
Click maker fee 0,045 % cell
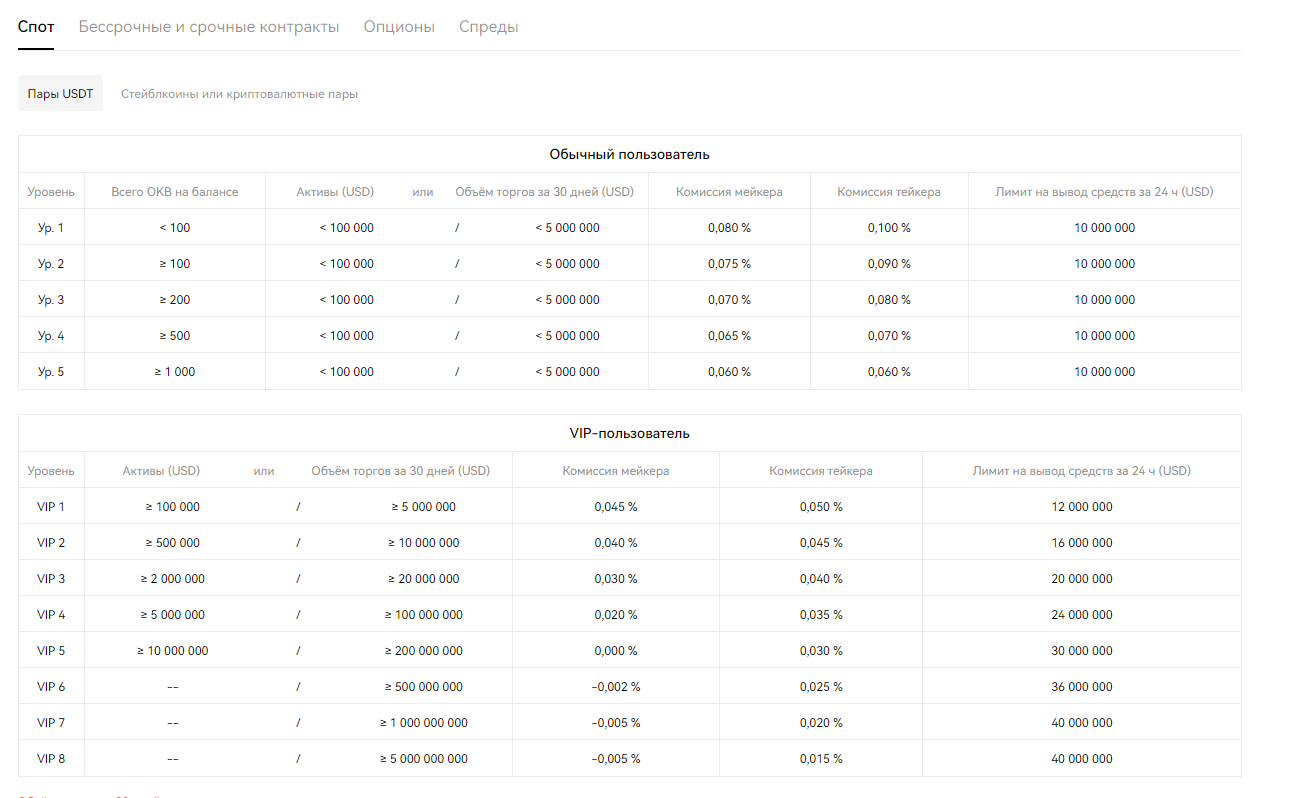pos(616,507)
